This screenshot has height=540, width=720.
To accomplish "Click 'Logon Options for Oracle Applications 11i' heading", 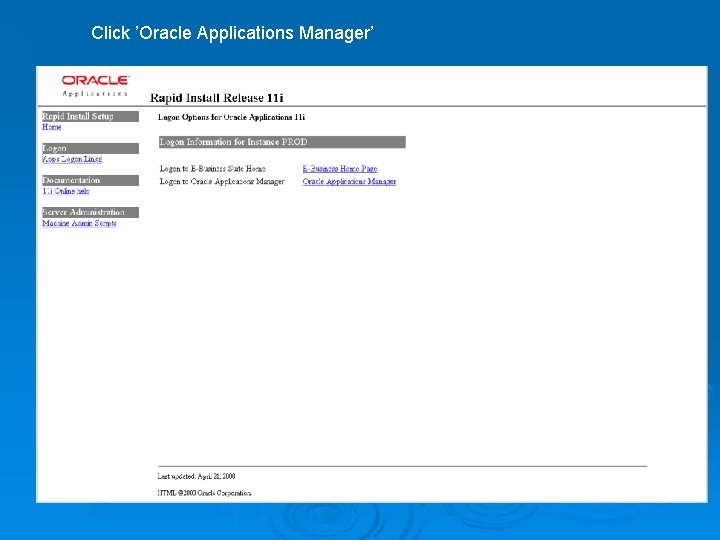I will (231, 117).
